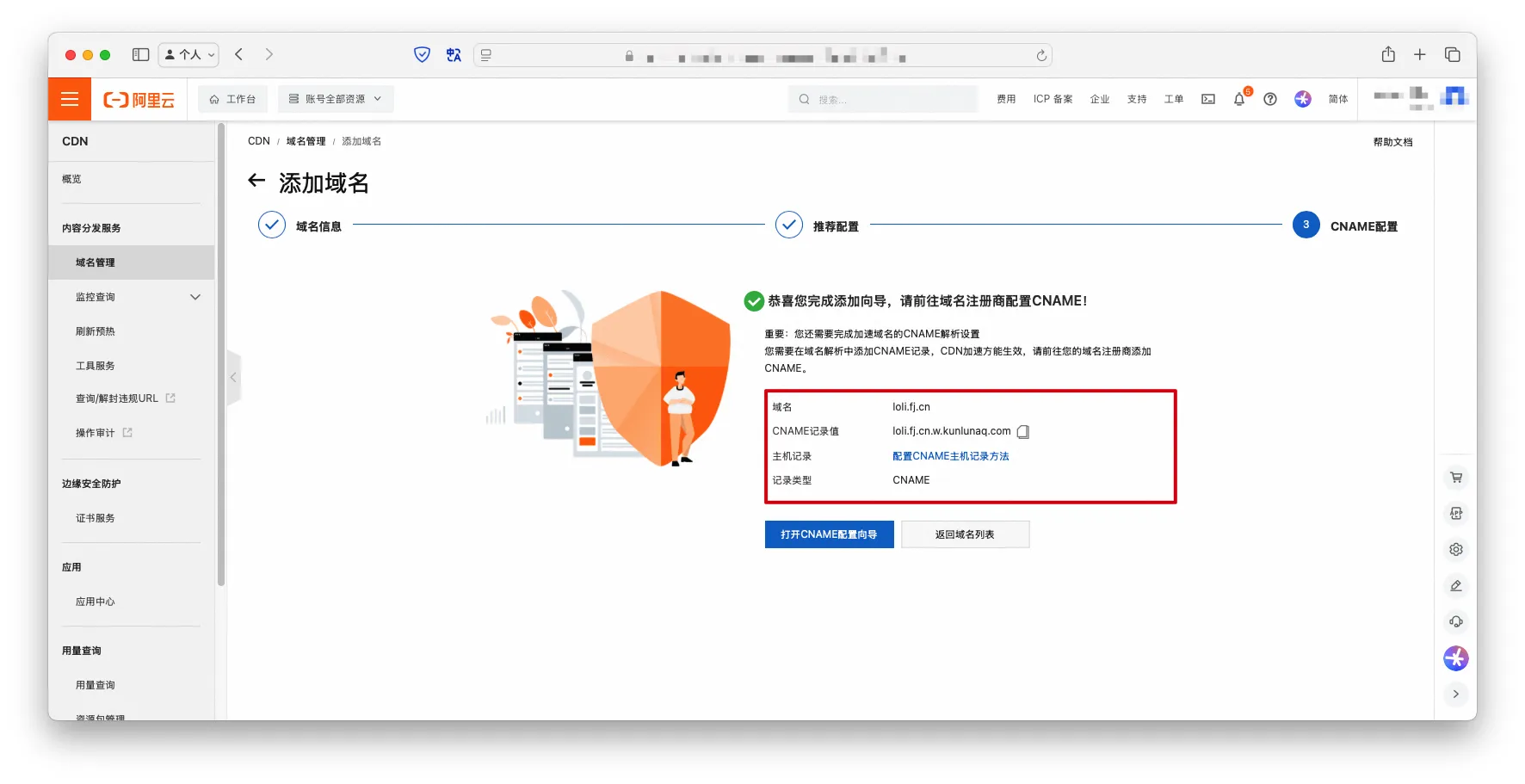This screenshot has height=784, width=1525.
Task: Click the customer service headset icon
Action: click(1456, 622)
